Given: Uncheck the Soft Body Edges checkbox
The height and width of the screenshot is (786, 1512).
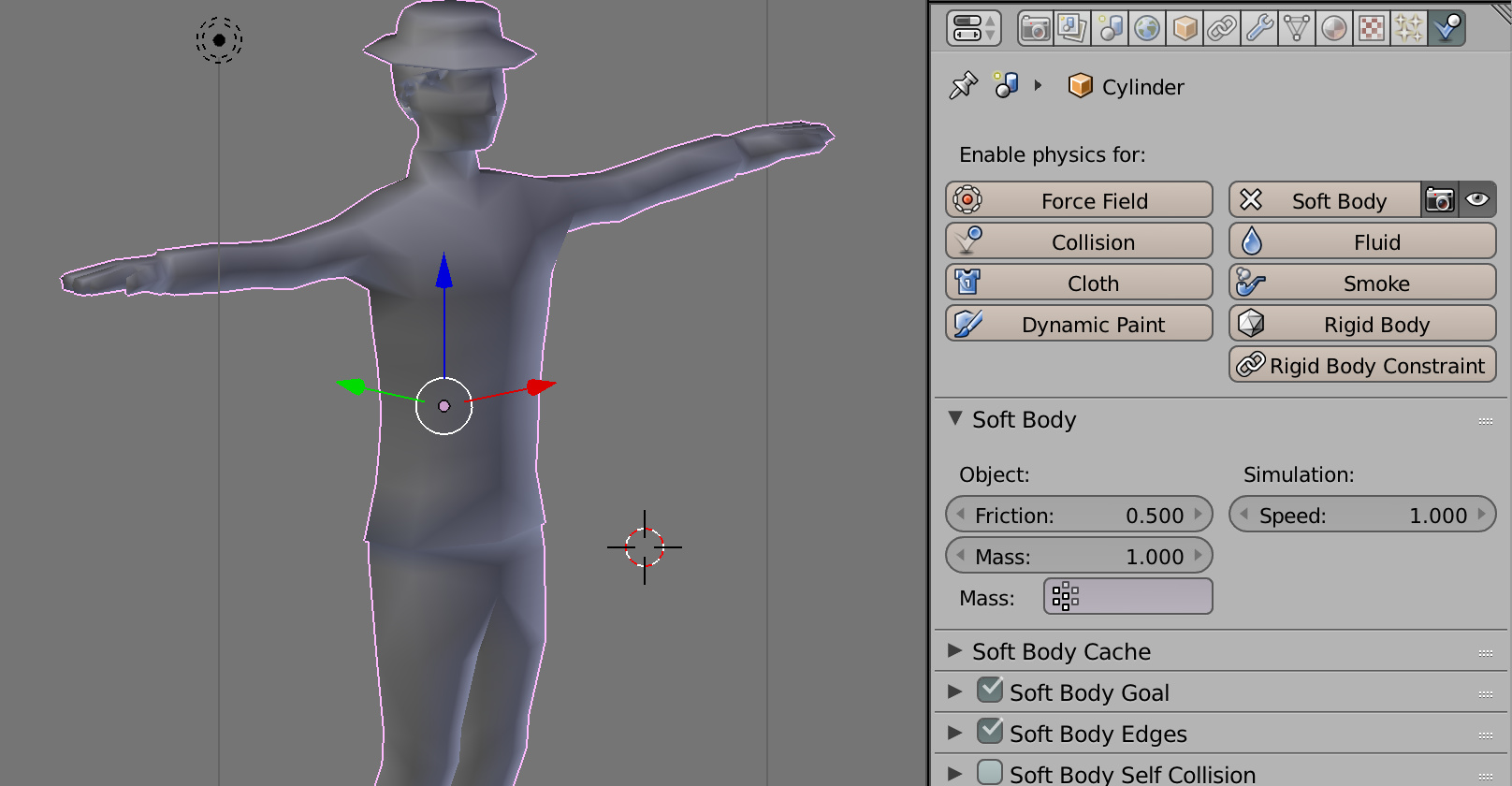Looking at the screenshot, I should click(x=990, y=732).
